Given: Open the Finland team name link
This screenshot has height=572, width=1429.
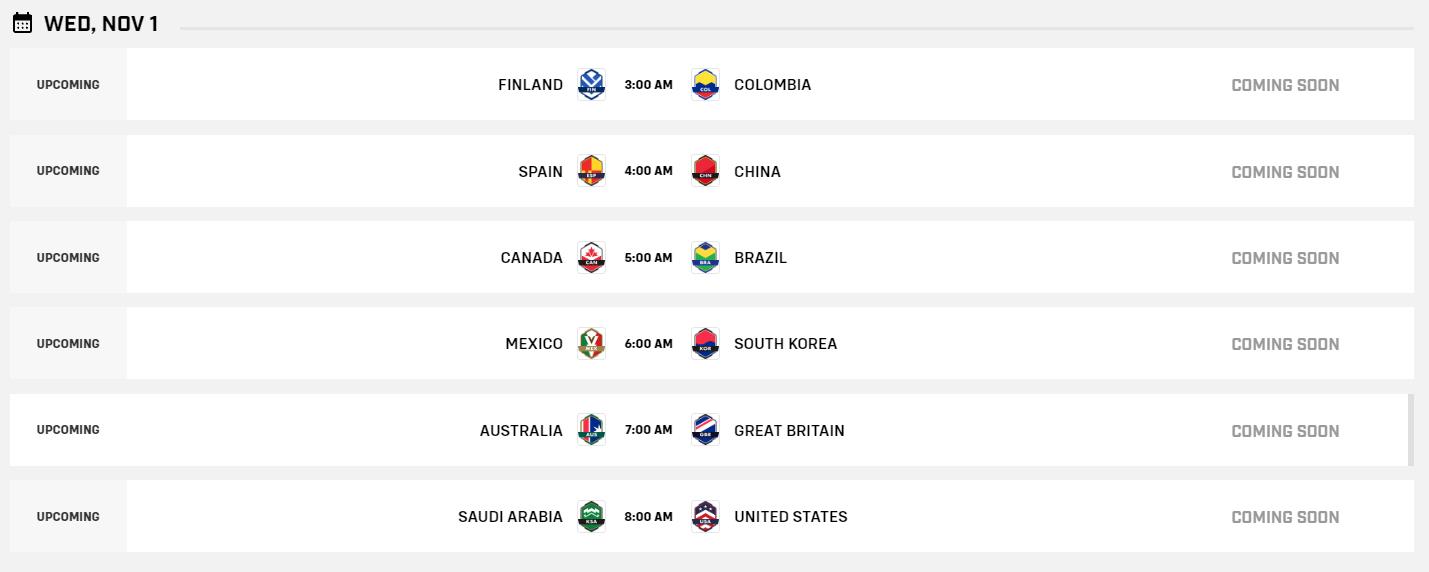Looking at the screenshot, I should pos(530,85).
